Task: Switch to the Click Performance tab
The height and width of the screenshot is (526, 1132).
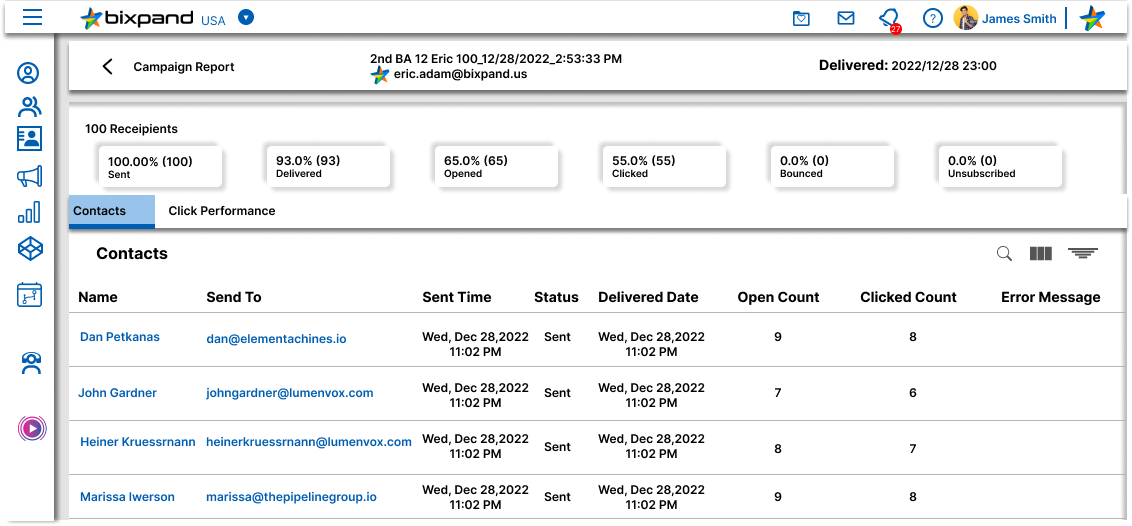Action: tap(221, 211)
